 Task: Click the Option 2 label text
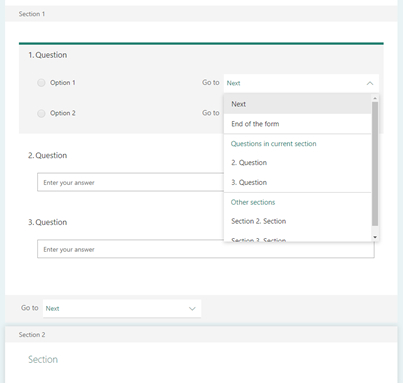tap(63, 113)
